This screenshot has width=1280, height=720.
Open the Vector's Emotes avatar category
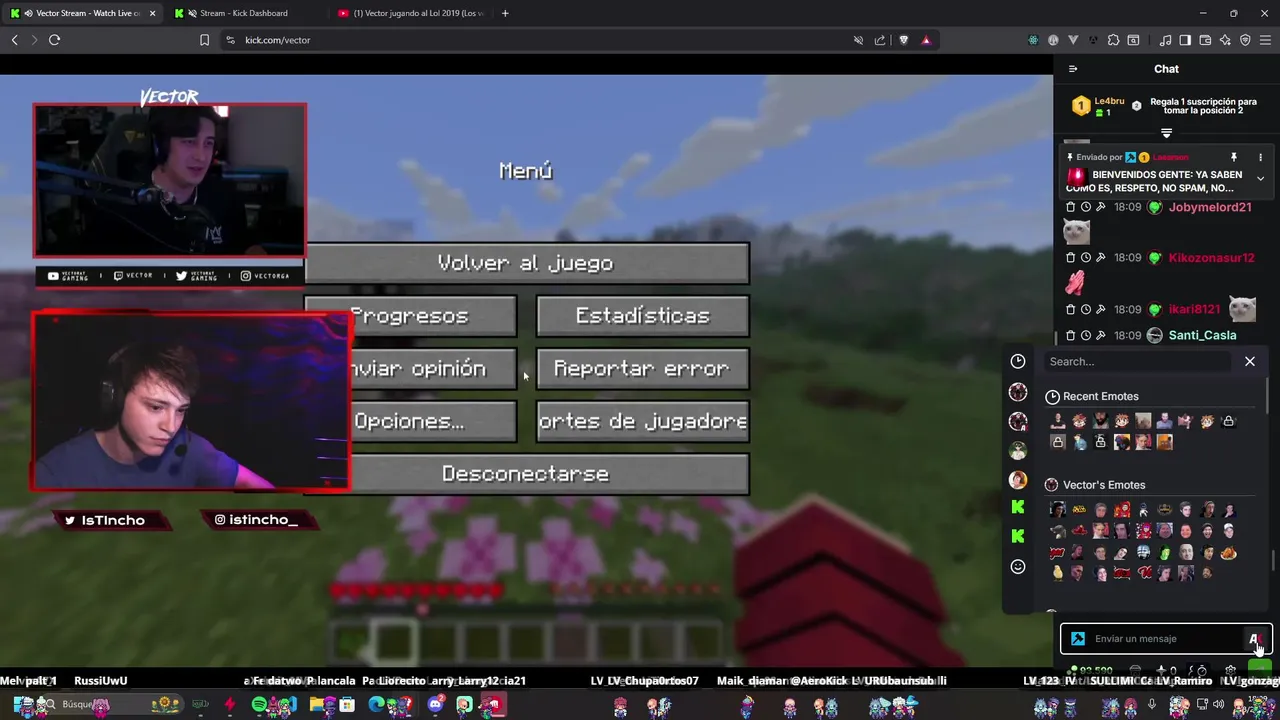click(x=1018, y=391)
